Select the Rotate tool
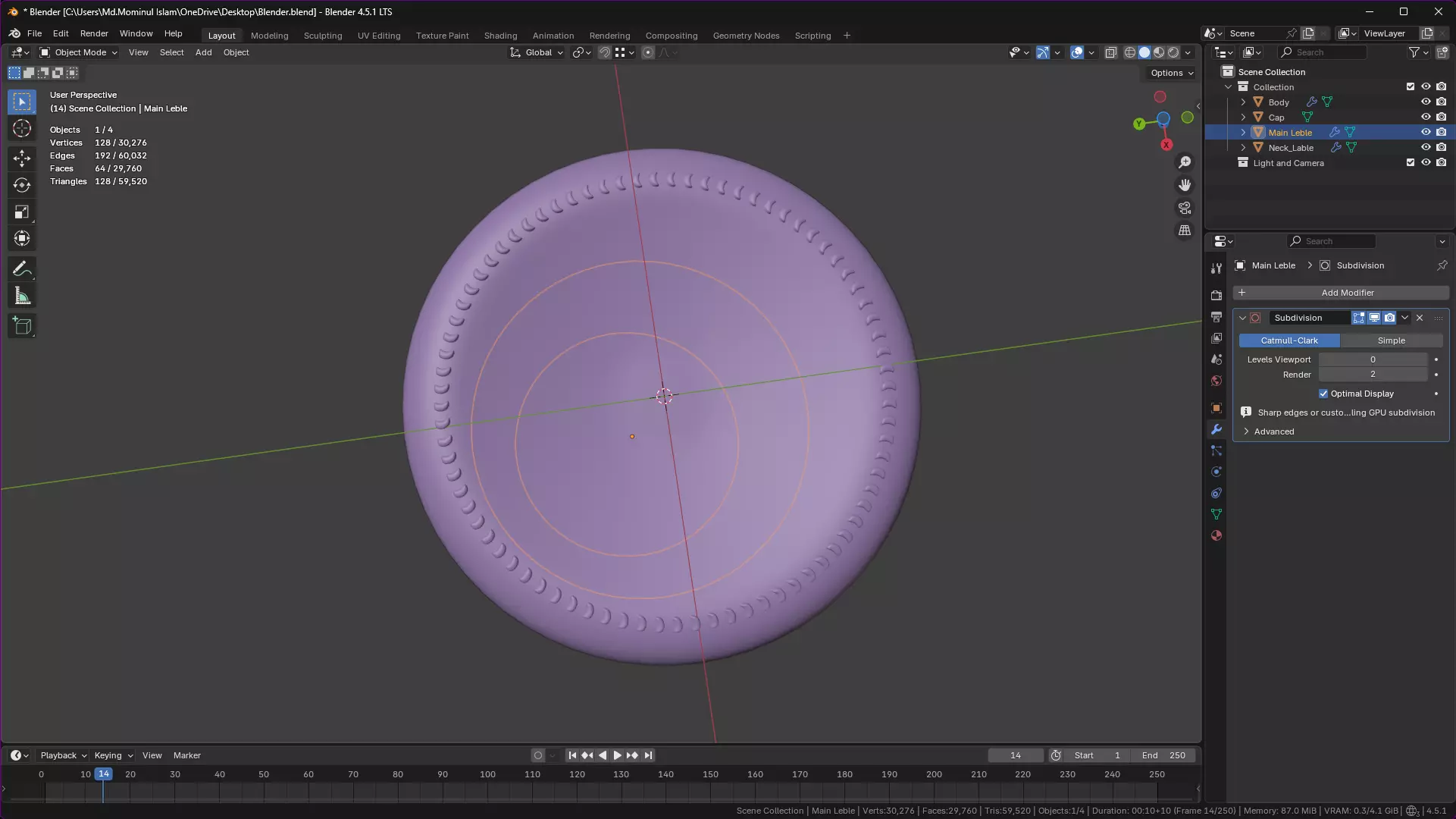This screenshot has height=819, width=1456. click(x=22, y=185)
